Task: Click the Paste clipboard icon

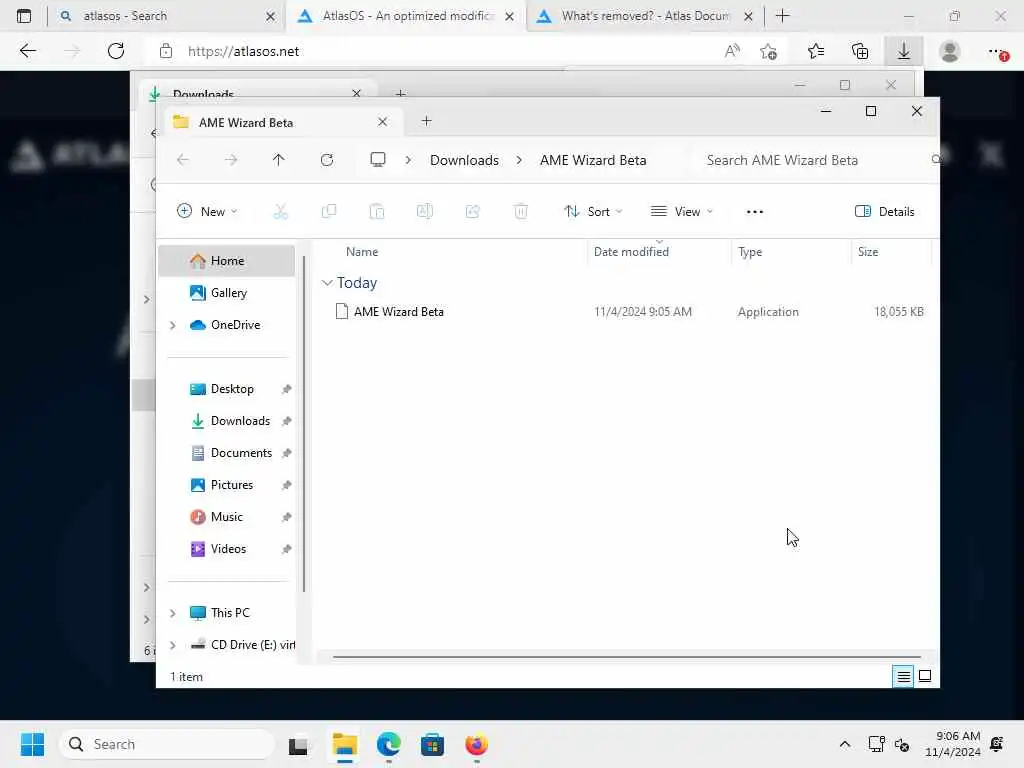Action: (377, 212)
